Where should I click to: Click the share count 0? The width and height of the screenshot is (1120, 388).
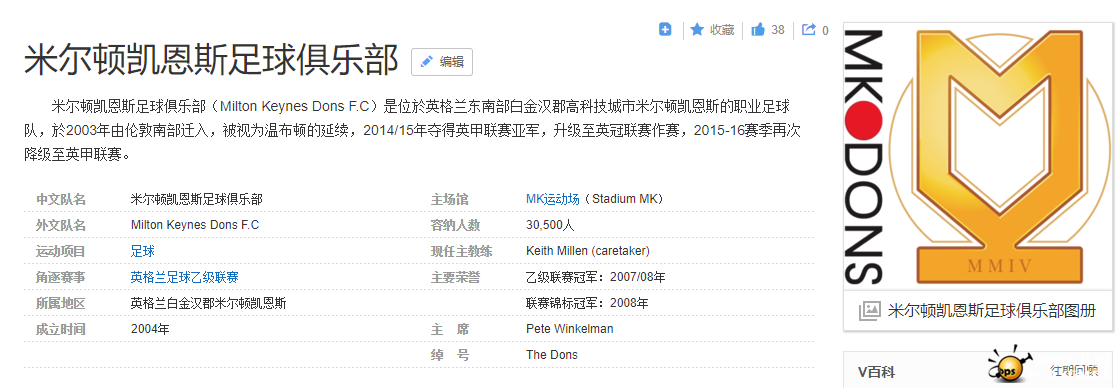(x=825, y=30)
